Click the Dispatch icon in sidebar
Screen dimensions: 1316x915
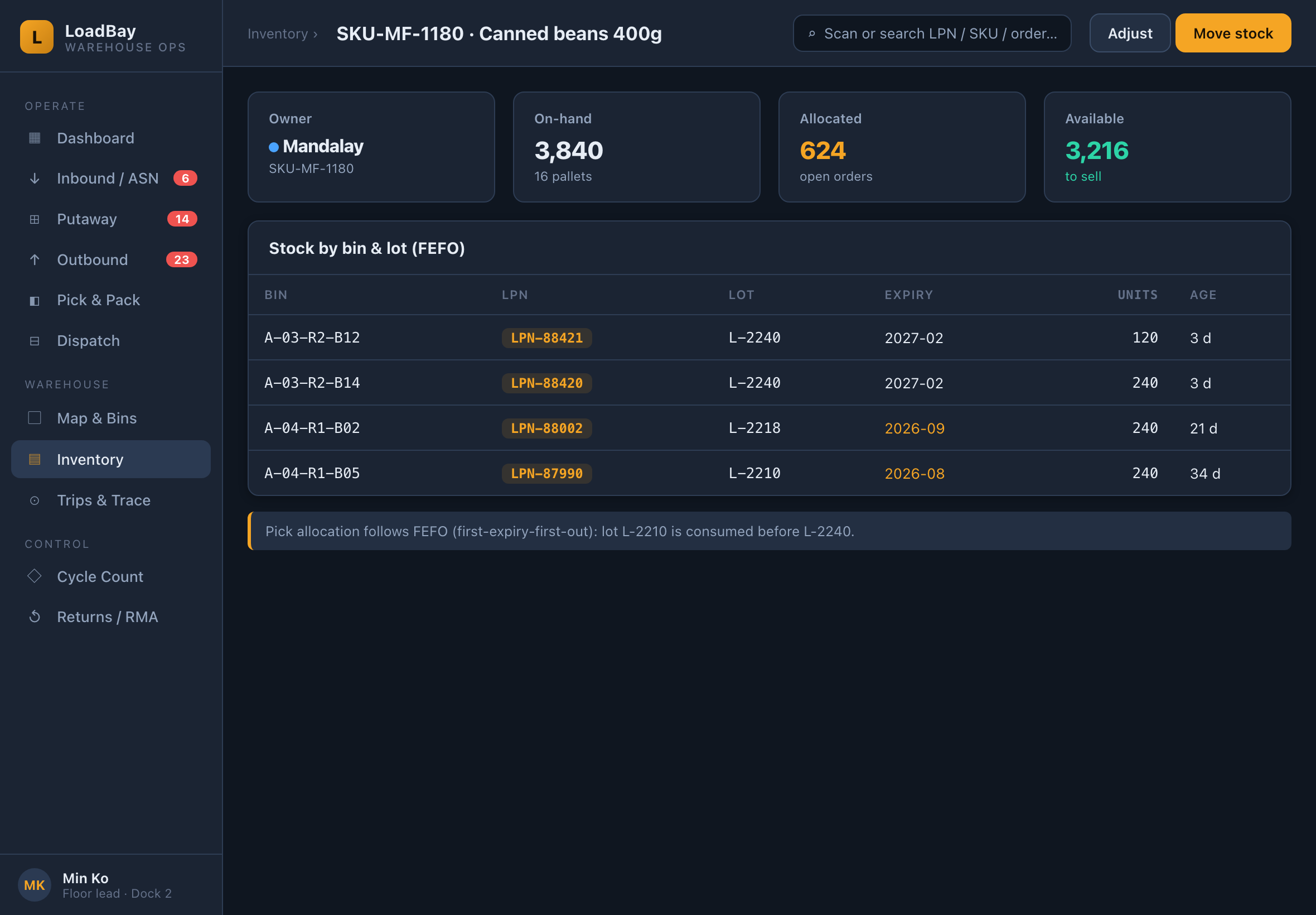coord(35,341)
